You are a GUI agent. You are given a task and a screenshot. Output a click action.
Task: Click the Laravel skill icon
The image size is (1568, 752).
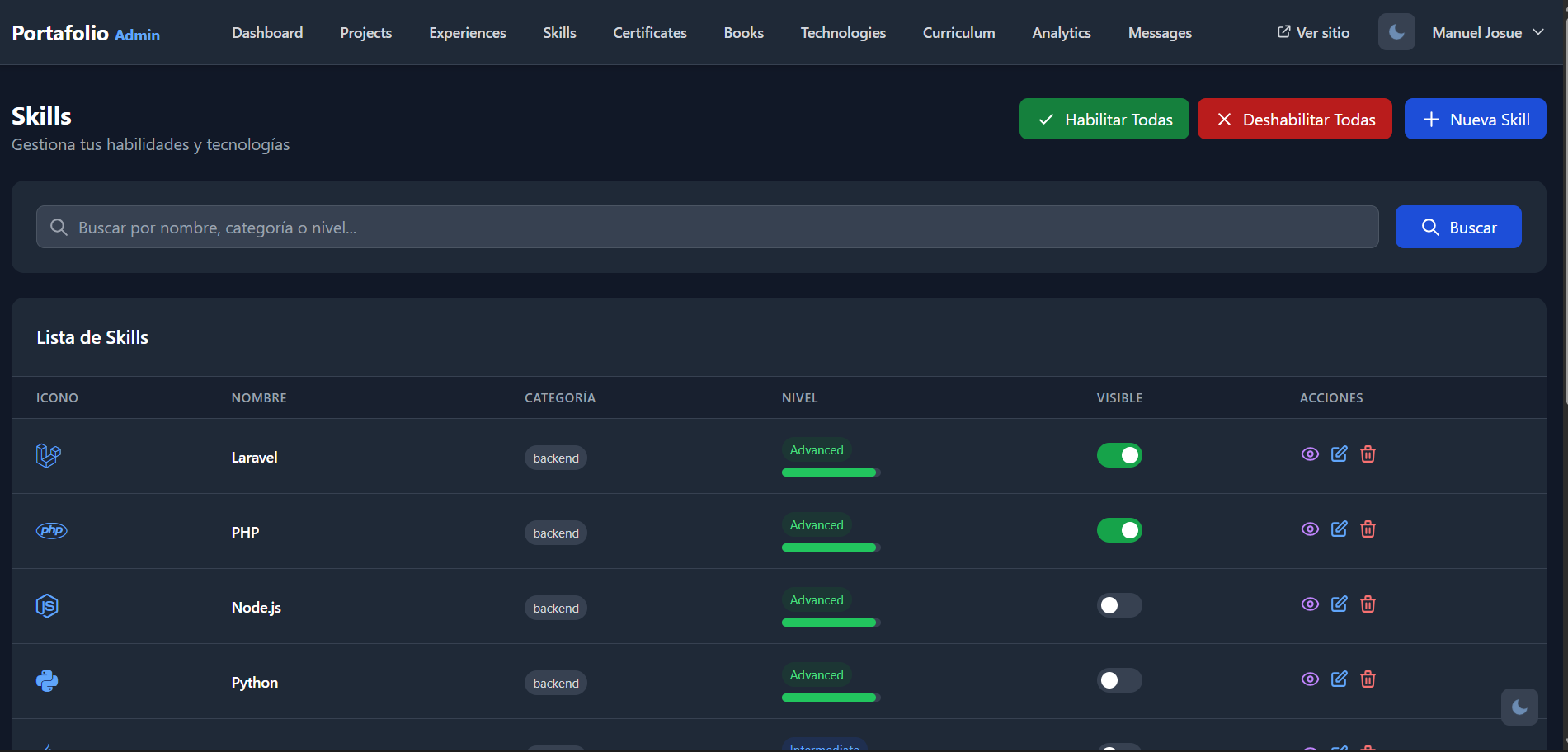click(x=49, y=455)
